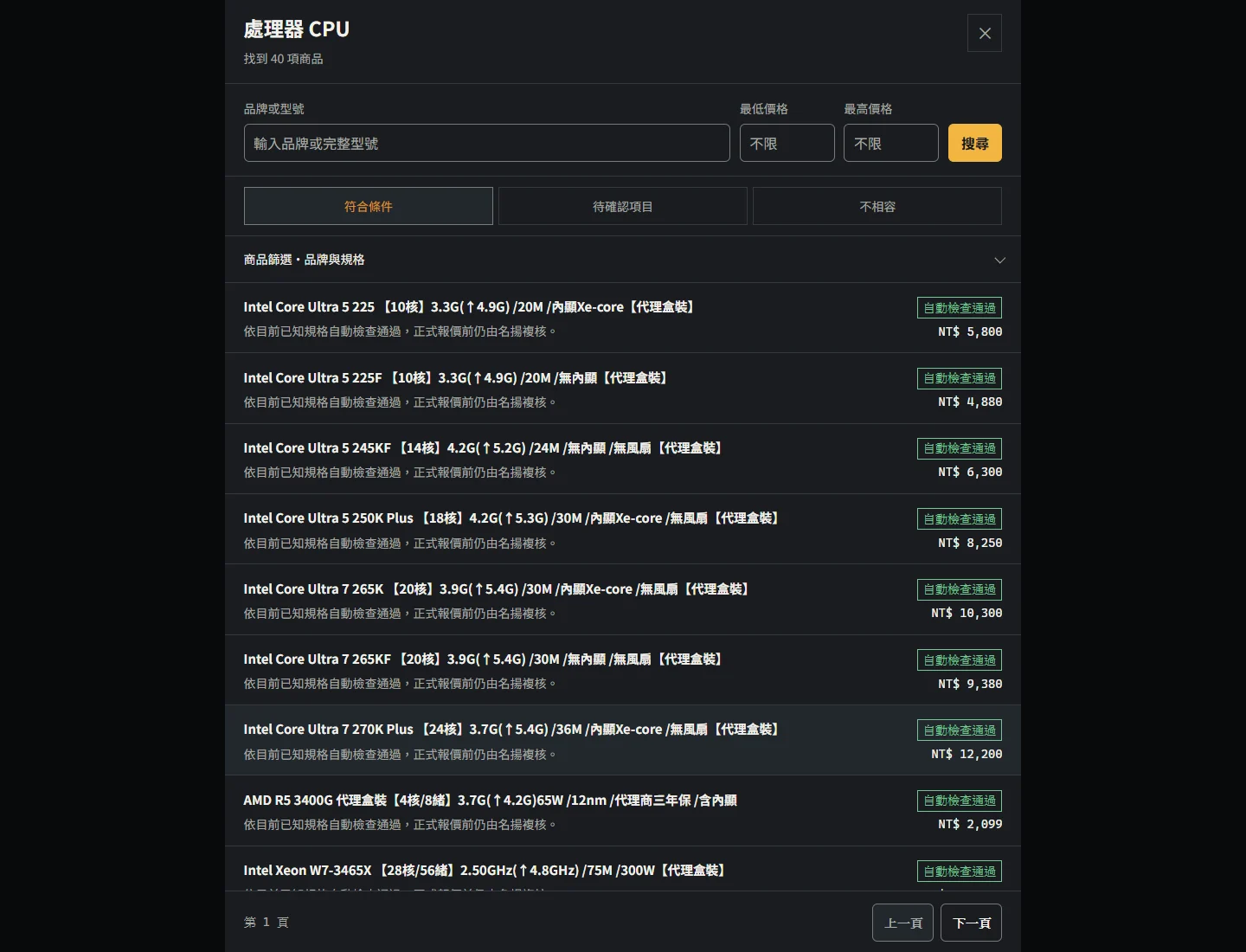Click 自動檢查通過 badge on AMD R5 3400G
Screen dimensions: 1246x952
point(960,801)
